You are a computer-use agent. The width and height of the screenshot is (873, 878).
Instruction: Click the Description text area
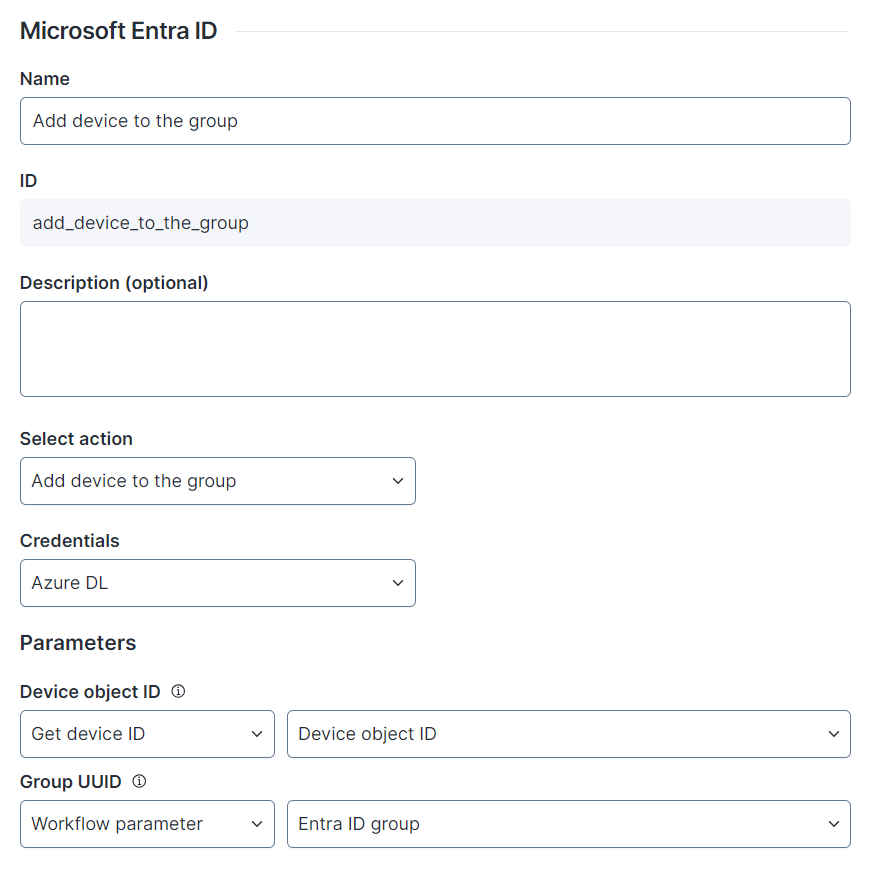click(435, 349)
